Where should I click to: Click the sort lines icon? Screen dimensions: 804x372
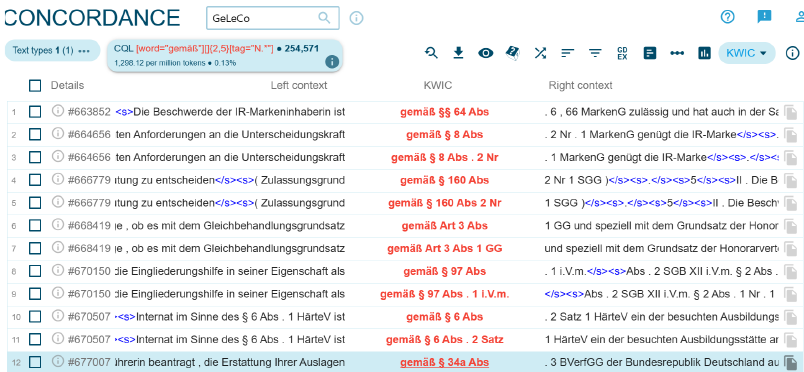point(567,53)
